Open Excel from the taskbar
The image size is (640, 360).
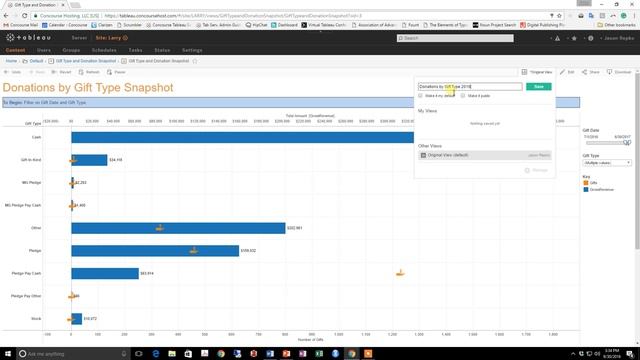pyautogui.click(x=319, y=353)
